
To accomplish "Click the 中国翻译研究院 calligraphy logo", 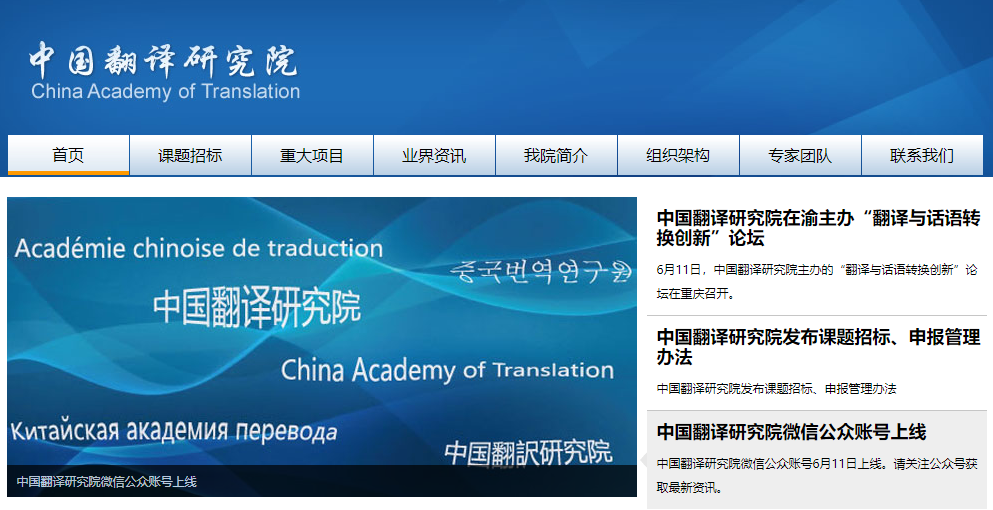I will click(163, 60).
